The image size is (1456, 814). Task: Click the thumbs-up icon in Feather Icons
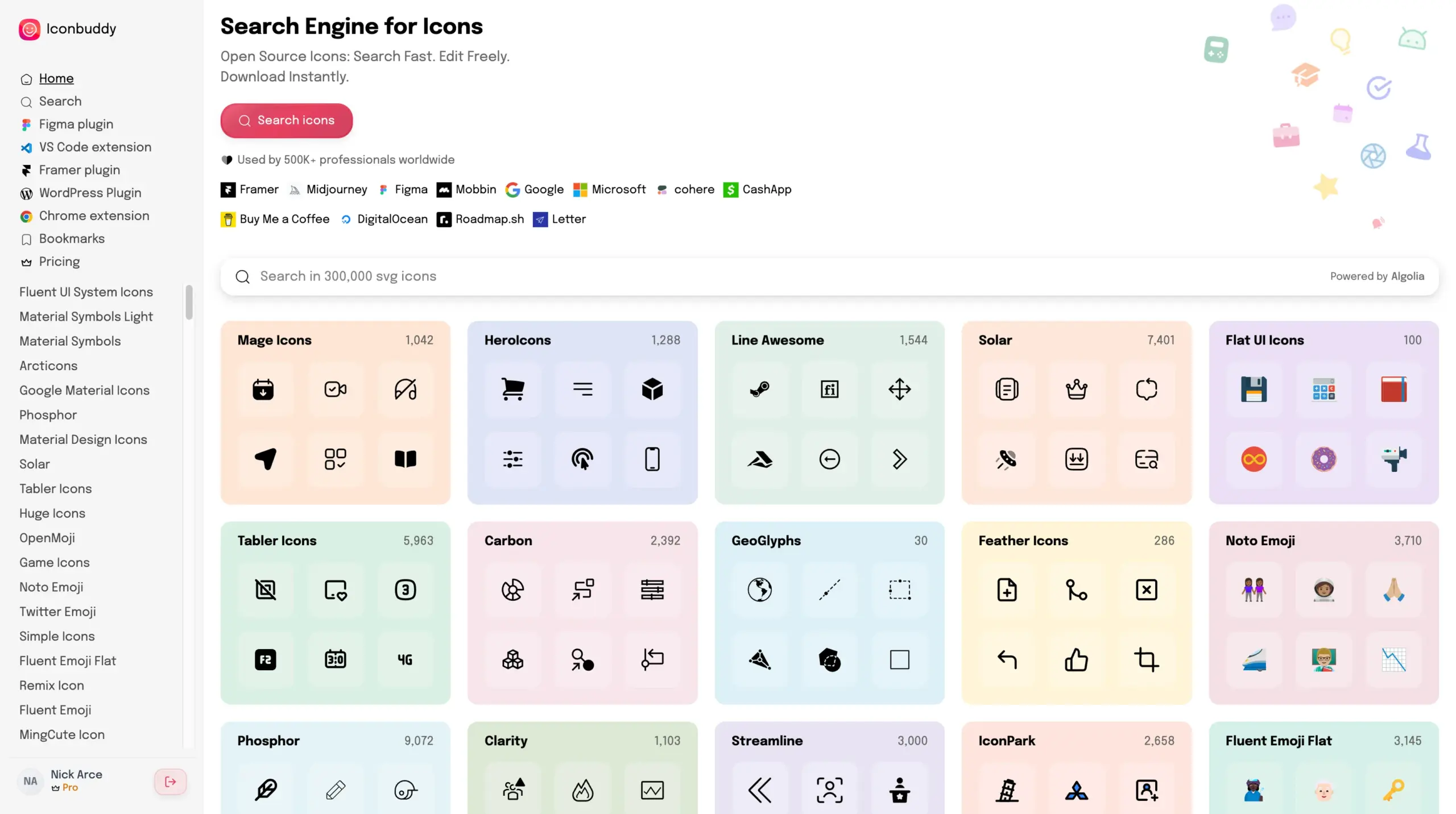click(x=1077, y=659)
